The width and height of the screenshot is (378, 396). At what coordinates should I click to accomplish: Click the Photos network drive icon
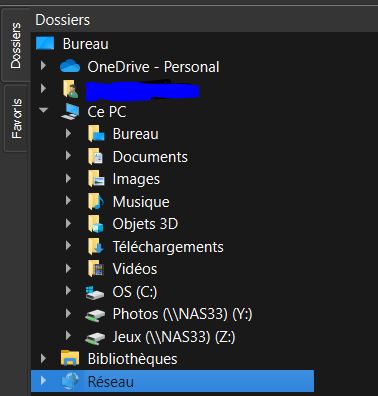pos(95,315)
